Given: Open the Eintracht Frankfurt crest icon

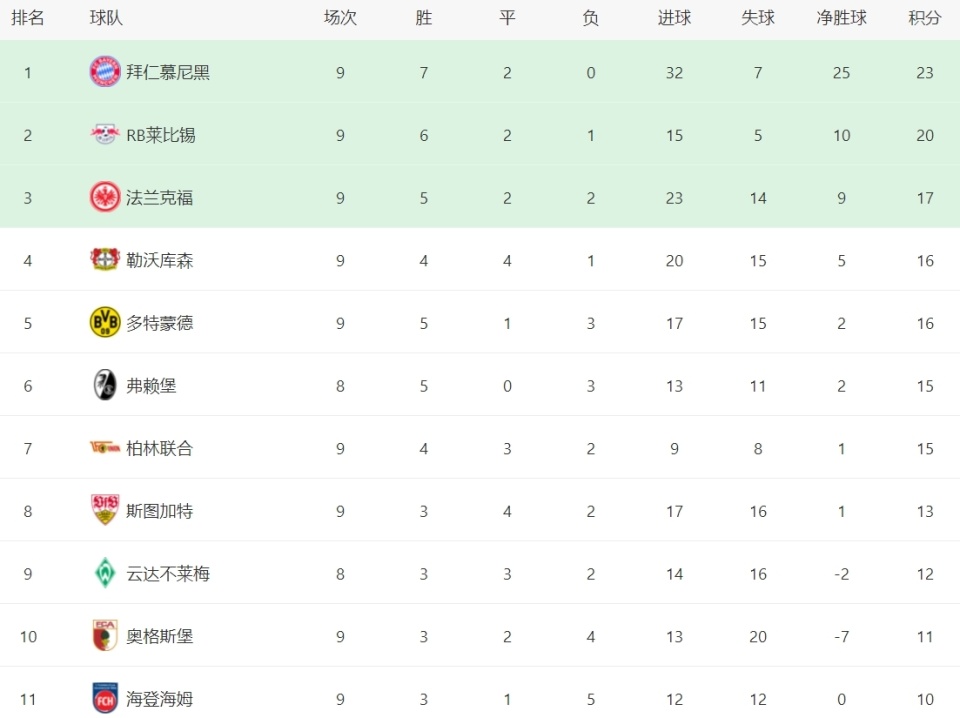Looking at the screenshot, I should point(105,197).
